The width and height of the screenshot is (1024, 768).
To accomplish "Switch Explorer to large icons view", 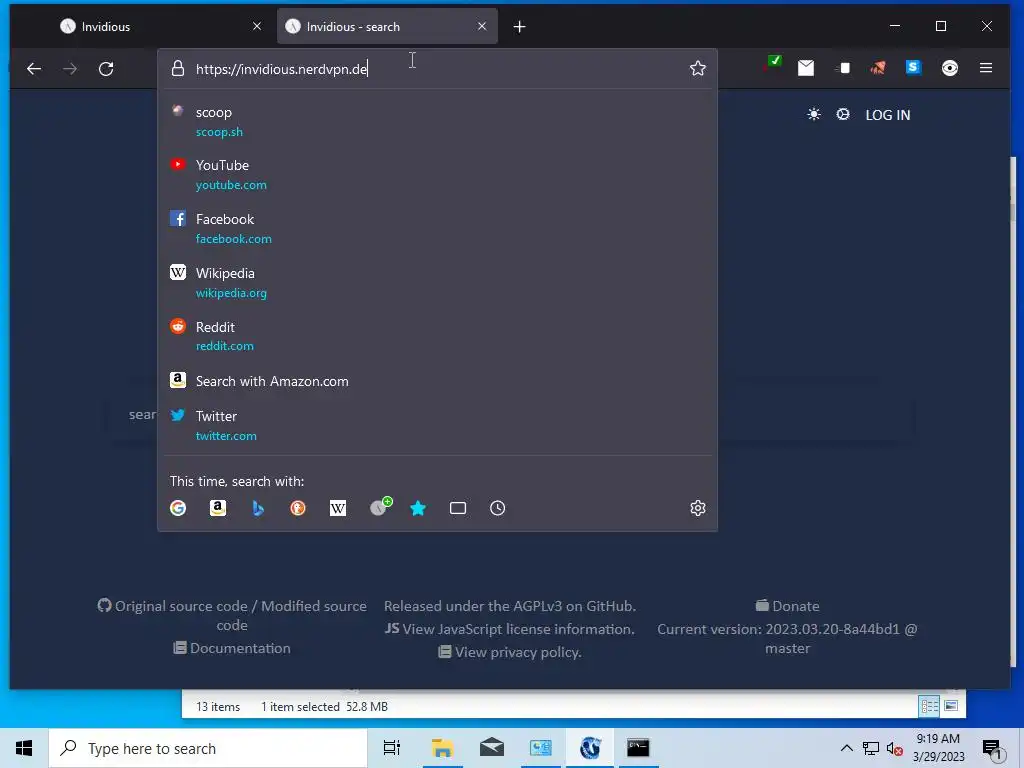I will (951, 706).
